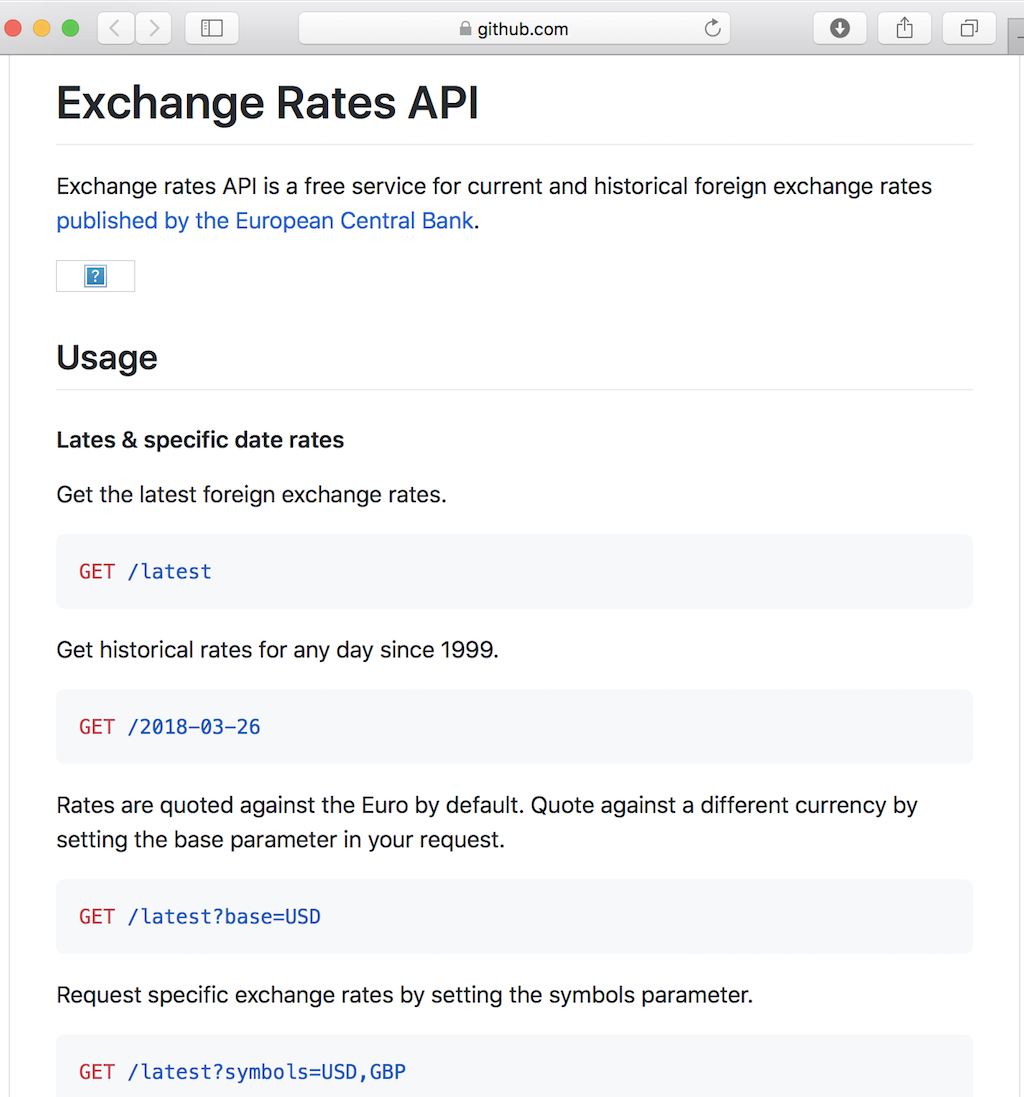Select the GET /latest code snippet
Screen dimensions: 1024x1097
(x=144, y=571)
